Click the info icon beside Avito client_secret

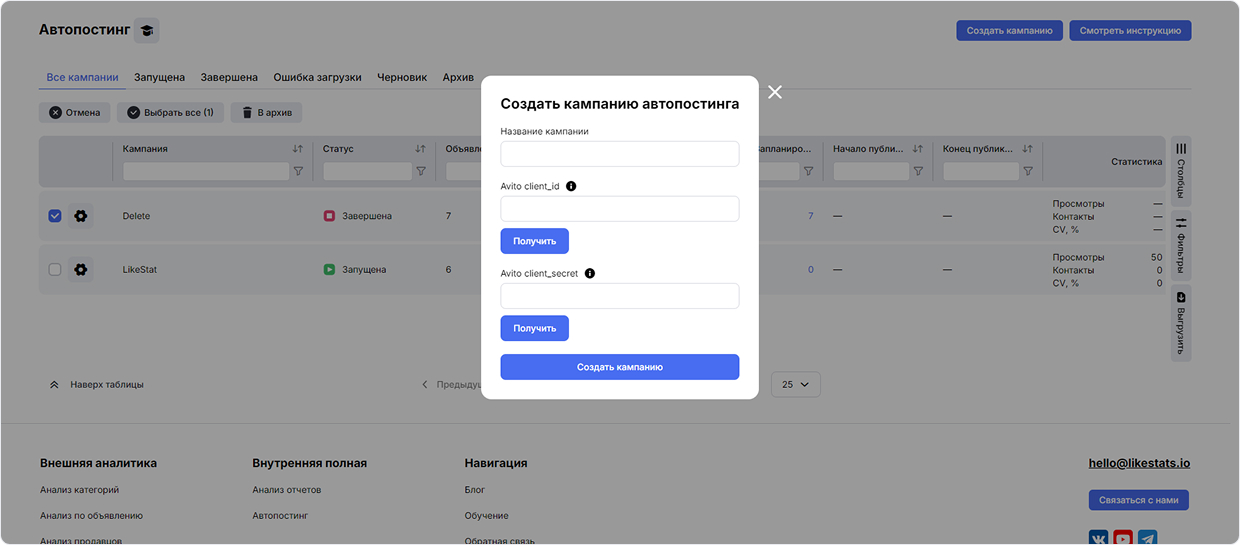(589, 273)
